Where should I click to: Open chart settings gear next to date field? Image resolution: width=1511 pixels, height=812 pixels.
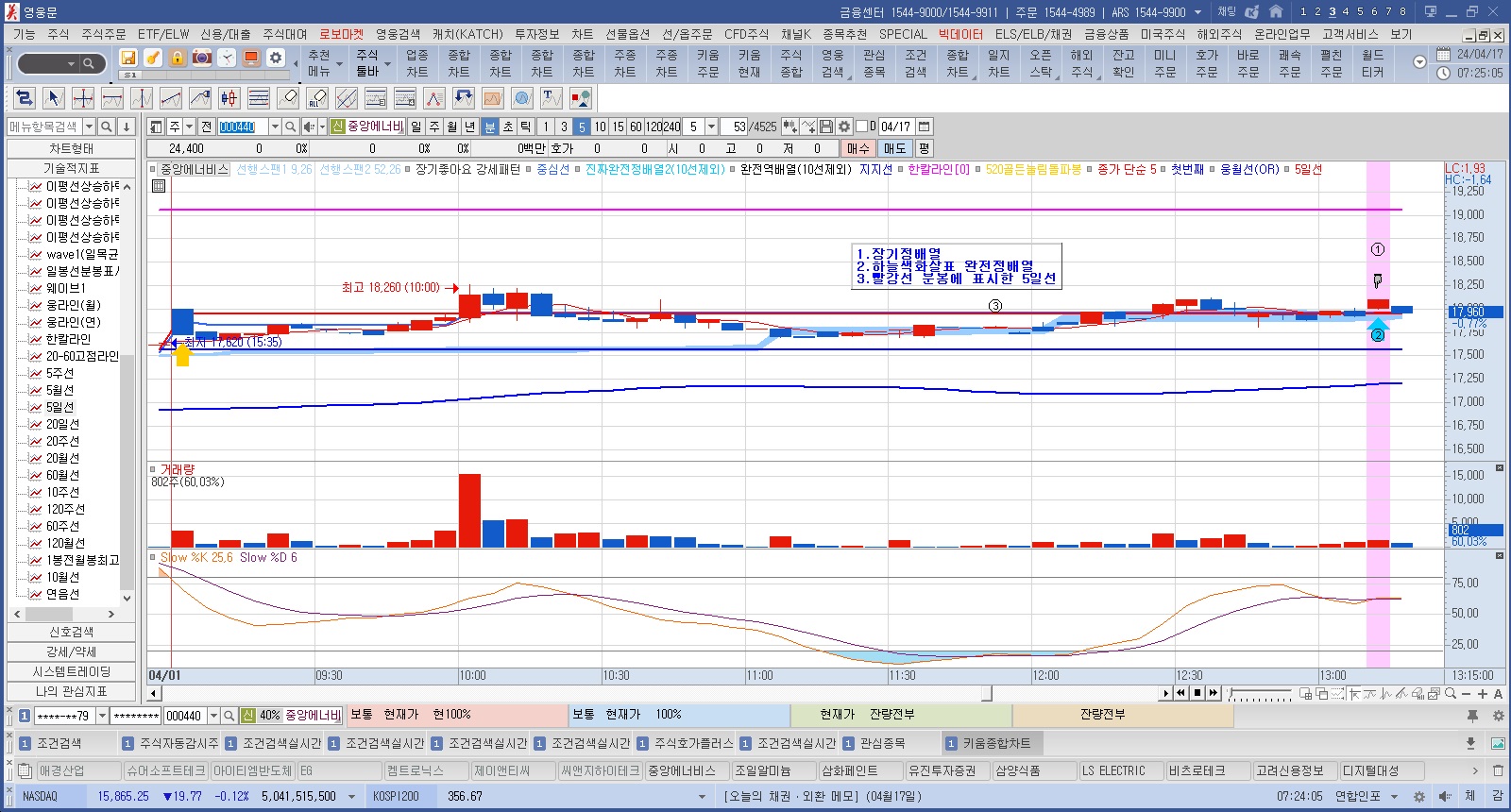(844, 127)
